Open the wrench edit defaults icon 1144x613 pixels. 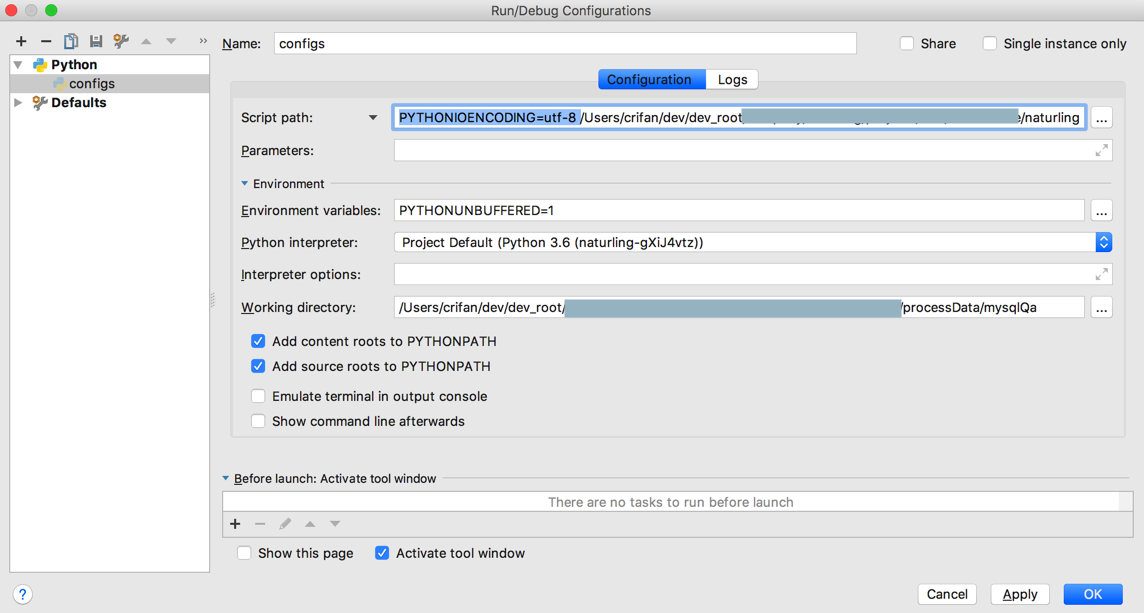(x=121, y=41)
